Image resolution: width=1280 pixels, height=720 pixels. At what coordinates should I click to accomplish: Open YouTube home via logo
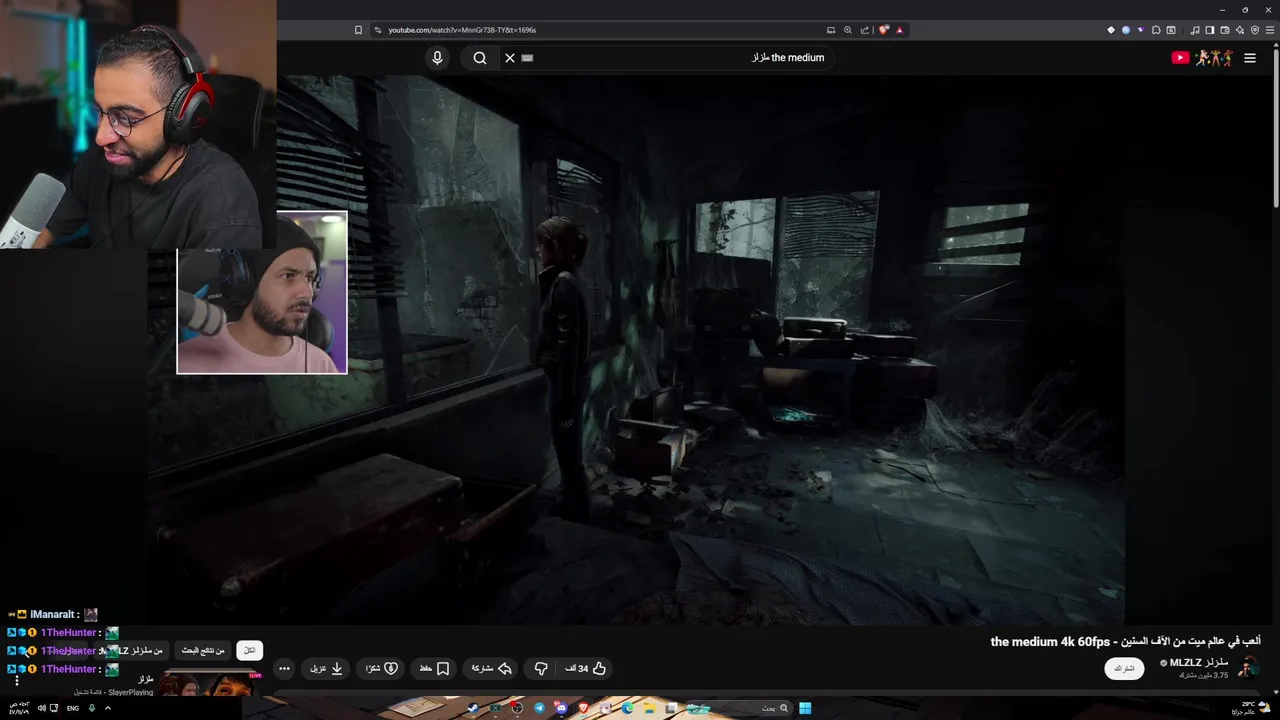coord(1202,58)
